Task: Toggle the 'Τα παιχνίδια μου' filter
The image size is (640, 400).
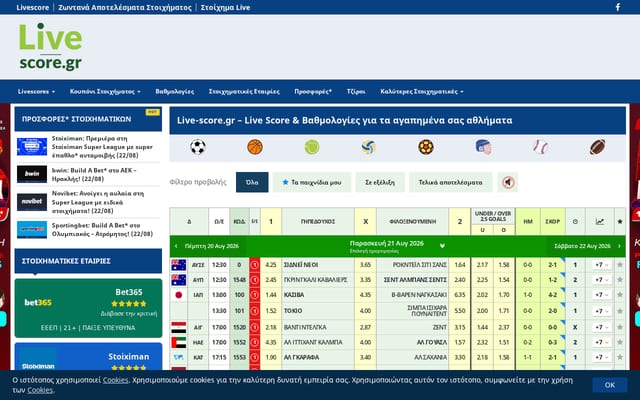Action: [x=312, y=182]
